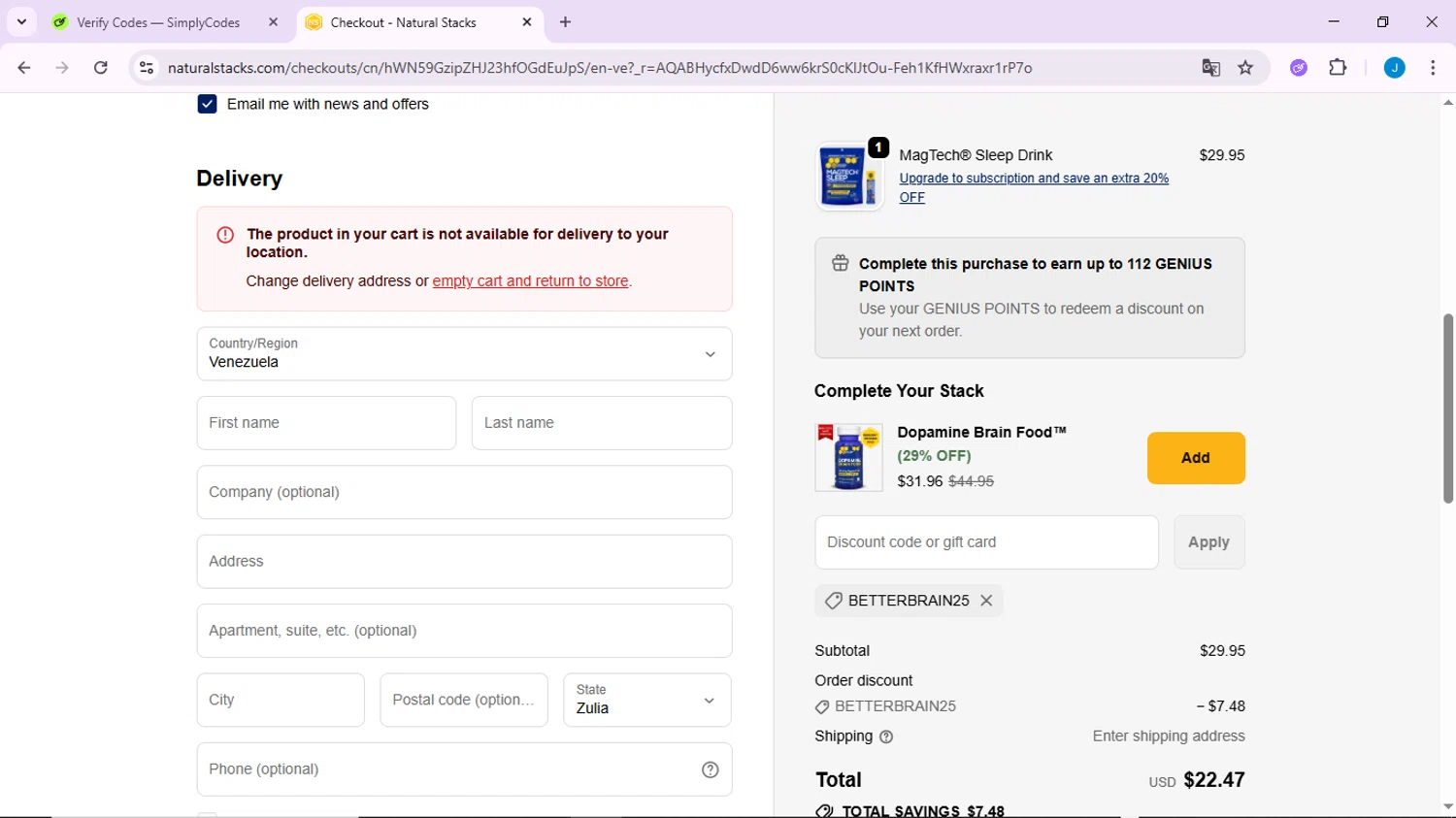Click the Total $22.47 amount
The image size is (1456, 818).
(1214, 780)
